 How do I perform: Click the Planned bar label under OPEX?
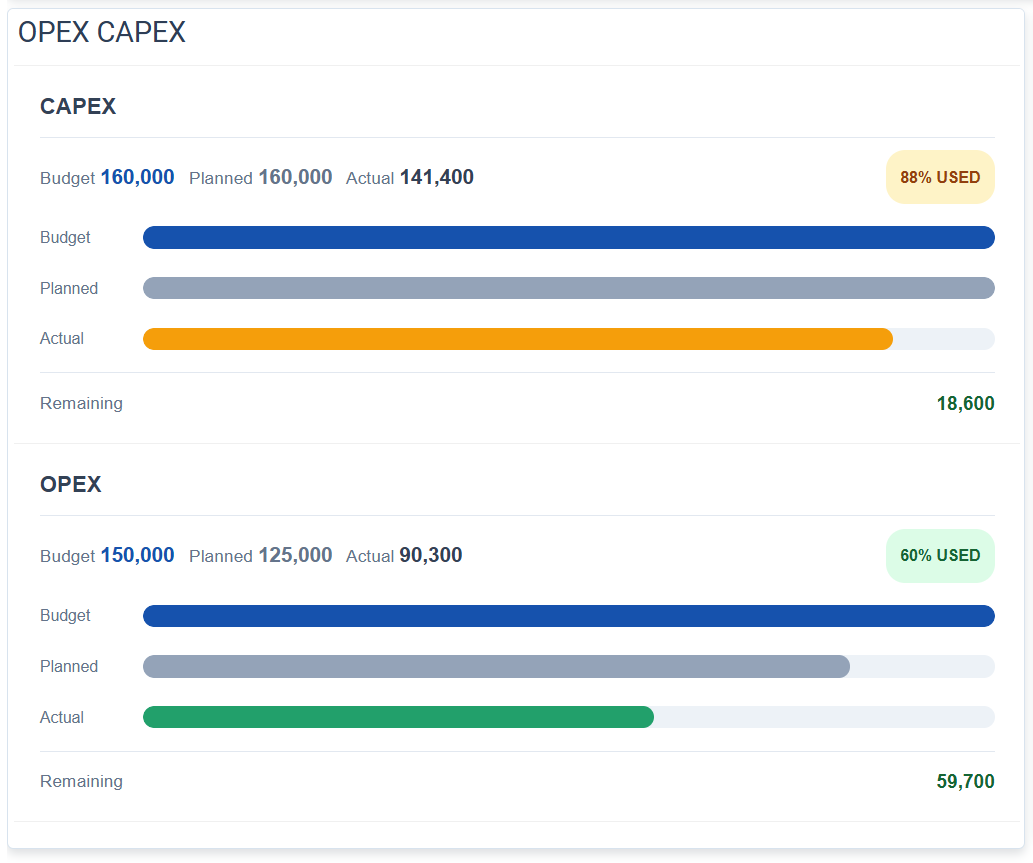tap(69, 666)
